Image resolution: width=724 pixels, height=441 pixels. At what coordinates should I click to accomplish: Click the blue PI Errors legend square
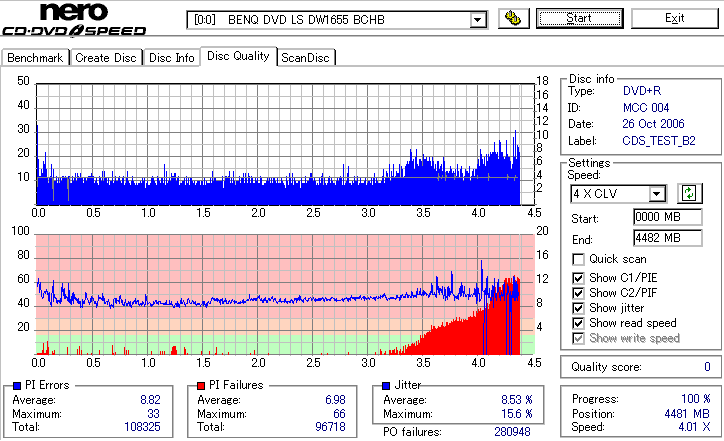pyautogui.click(x=17, y=386)
